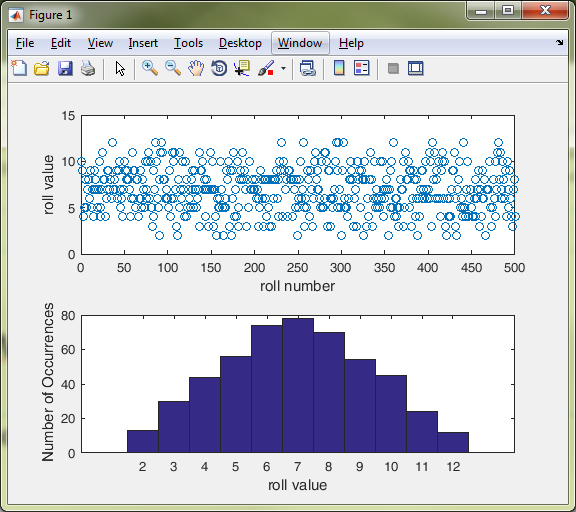Open the Help menu
This screenshot has height=512, width=576.
(351, 43)
